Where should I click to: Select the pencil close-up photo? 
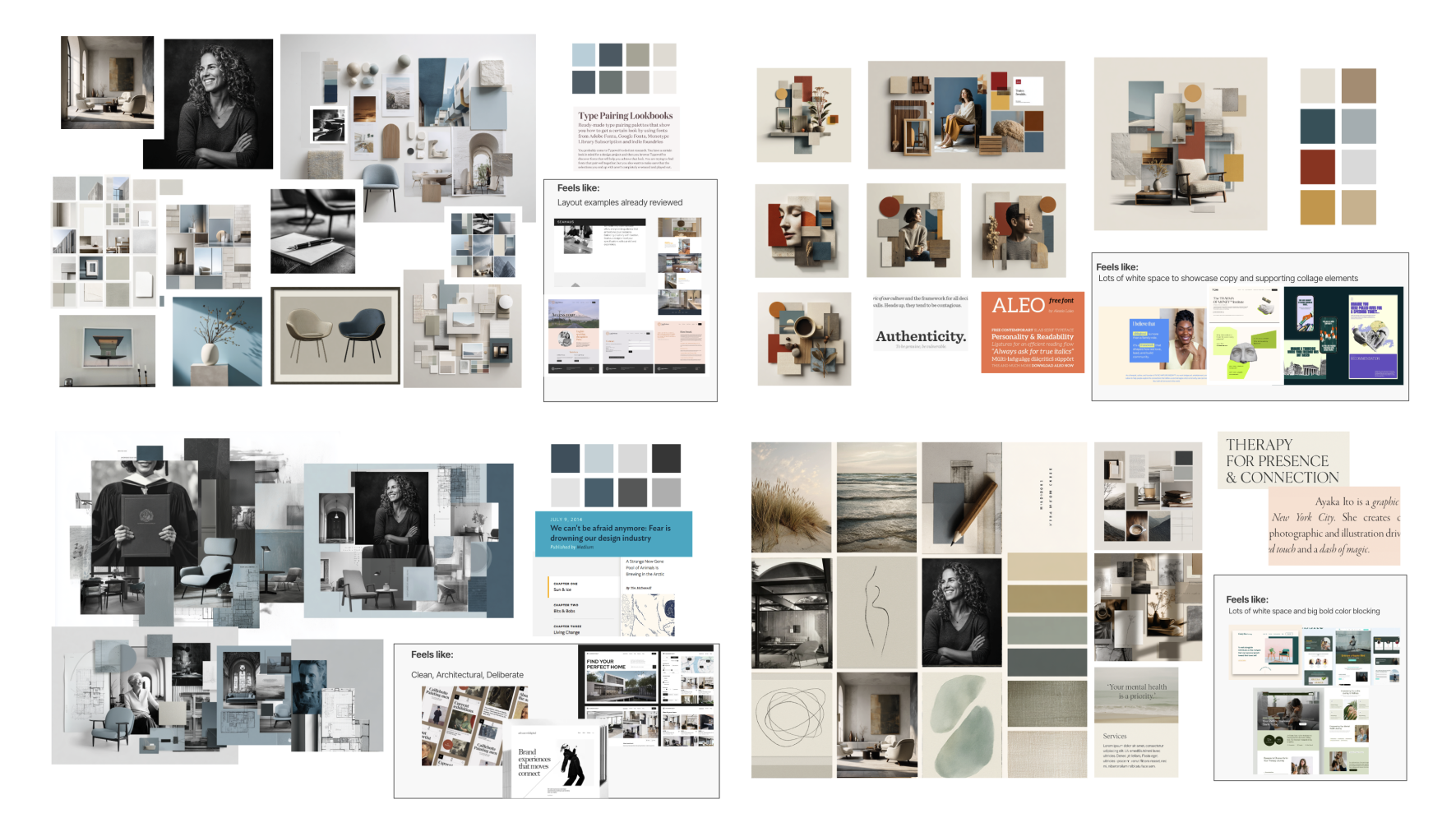coord(961,497)
